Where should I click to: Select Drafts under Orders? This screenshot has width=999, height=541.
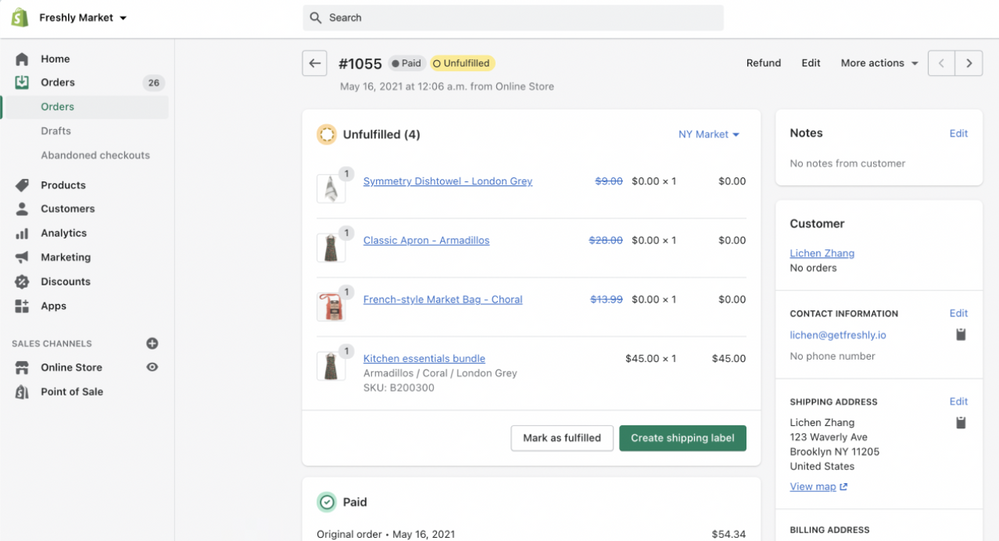tap(56, 131)
